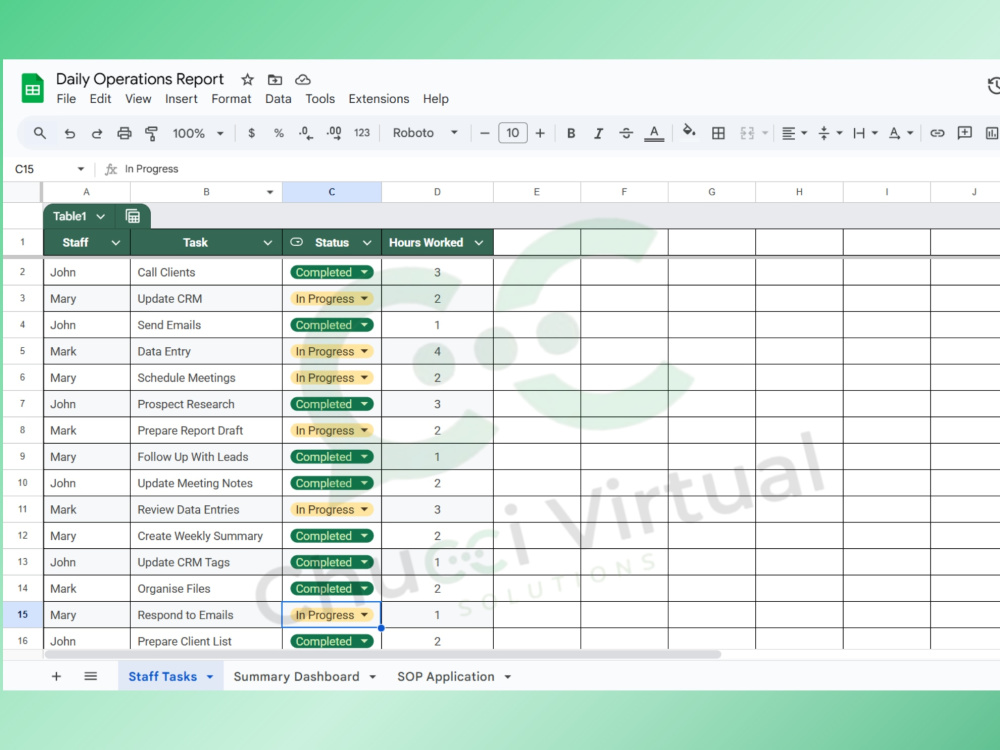Click the insert link icon
The height and width of the screenshot is (750, 1000).
pyautogui.click(x=937, y=133)
